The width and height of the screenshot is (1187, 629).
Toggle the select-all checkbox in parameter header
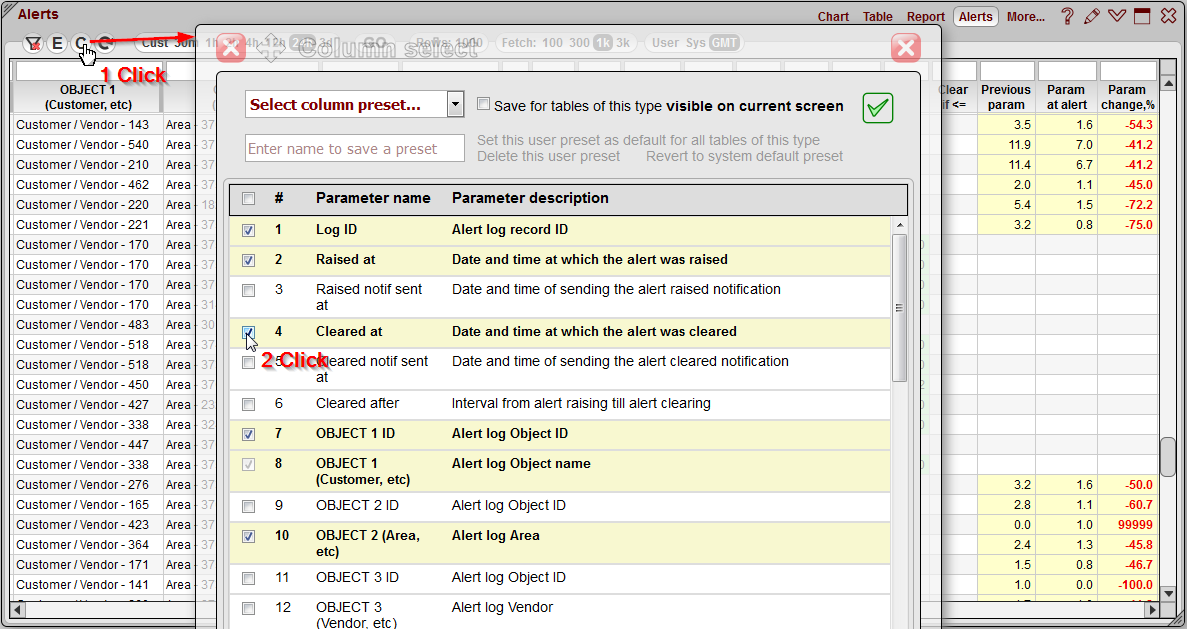click(249, 198)
